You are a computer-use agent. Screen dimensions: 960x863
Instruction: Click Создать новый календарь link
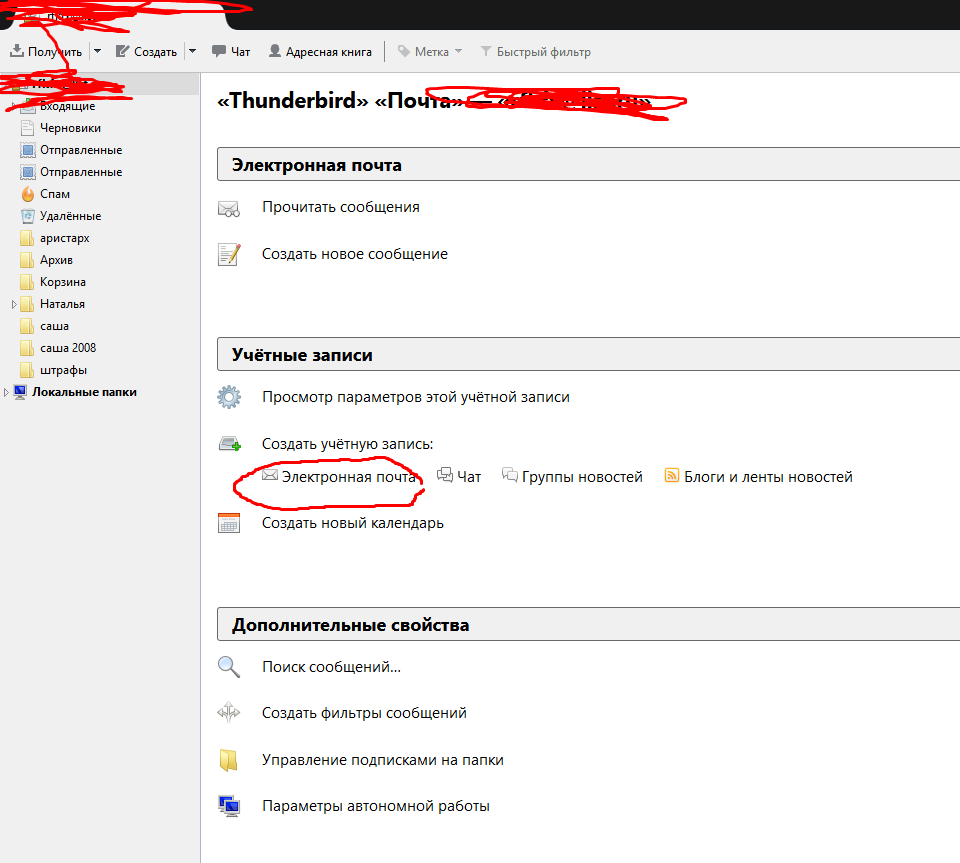[x=353, y=523]
